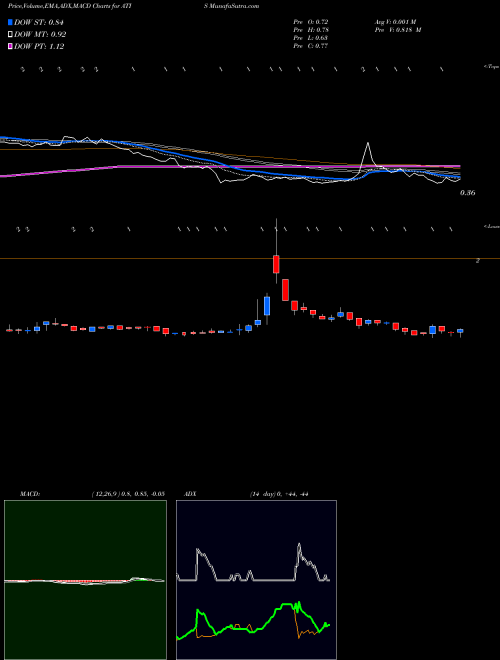The width and height of the screenshot is (500, 660).
Task: Click the 'Pre V: 0.818 M' value
Action: tap(398, 30)
